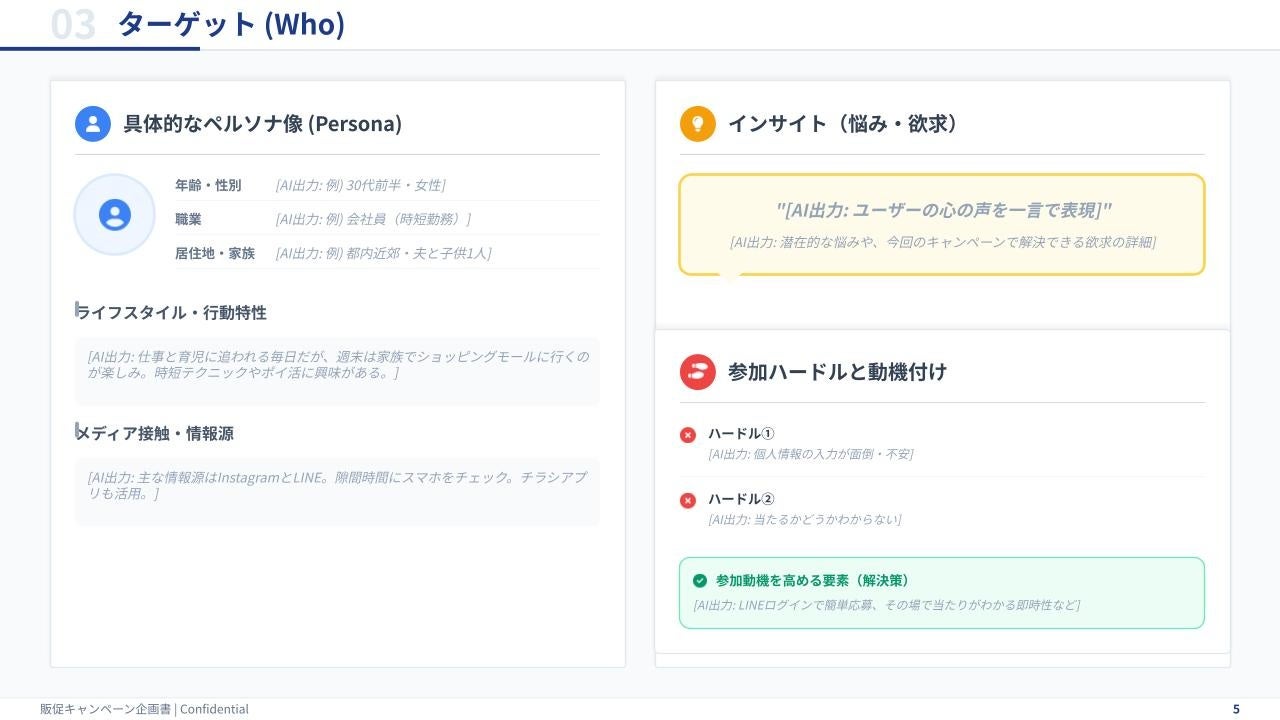The height and width of the screenshot is (720, 1280).
Task: Click the 具体的なペルソナ像 (Persona) heading
Action: 262,124
